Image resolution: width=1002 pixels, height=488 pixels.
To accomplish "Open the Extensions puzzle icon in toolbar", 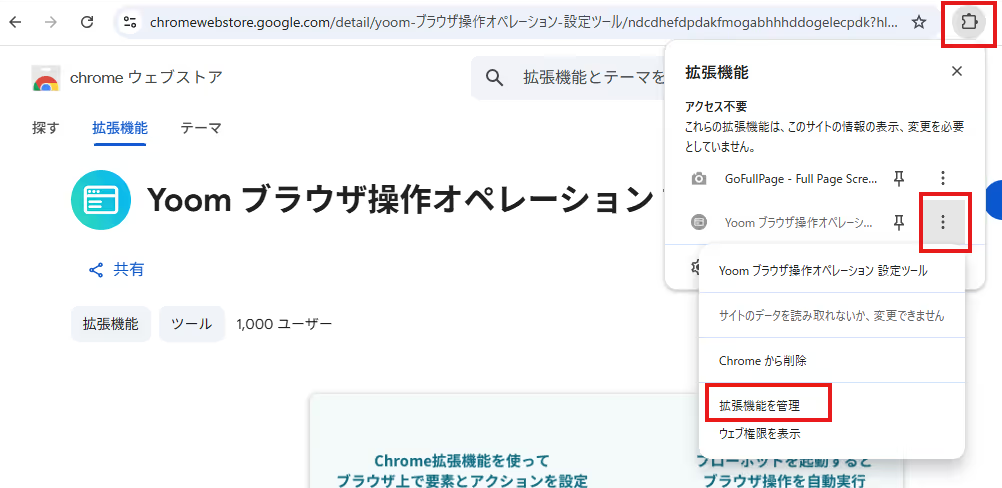I will 969,22.
